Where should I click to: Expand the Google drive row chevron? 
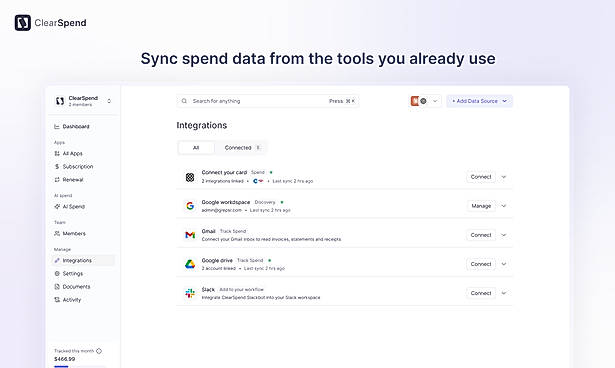point(504,264)
